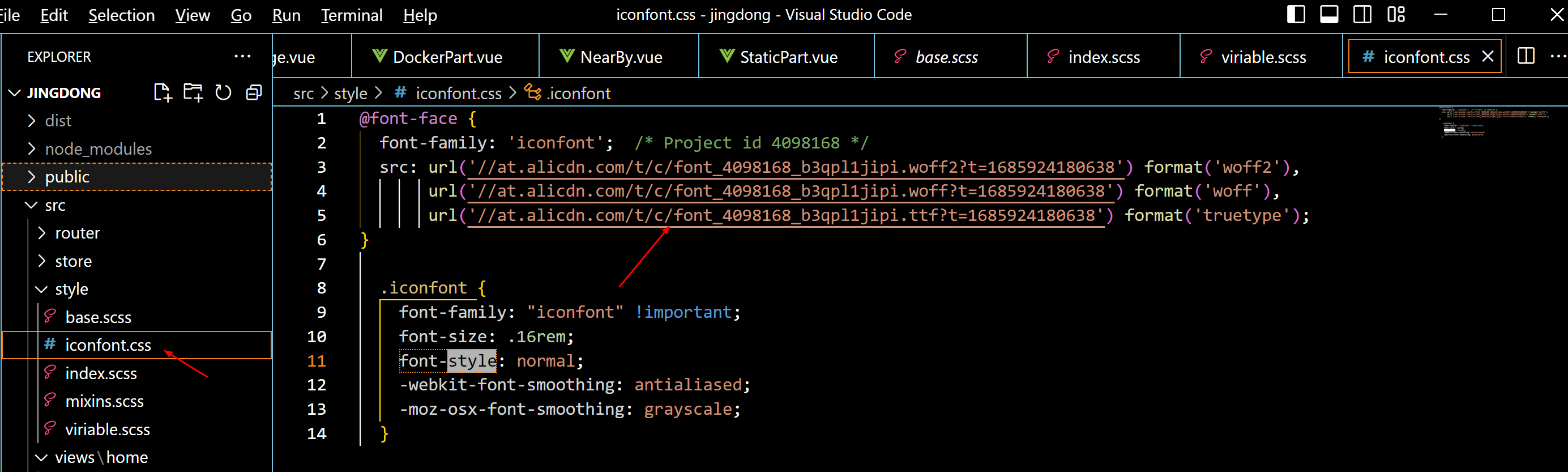Click the hash icon beside iconfont.css in tree
This screenshot has width=1568, height=472.
50,345
